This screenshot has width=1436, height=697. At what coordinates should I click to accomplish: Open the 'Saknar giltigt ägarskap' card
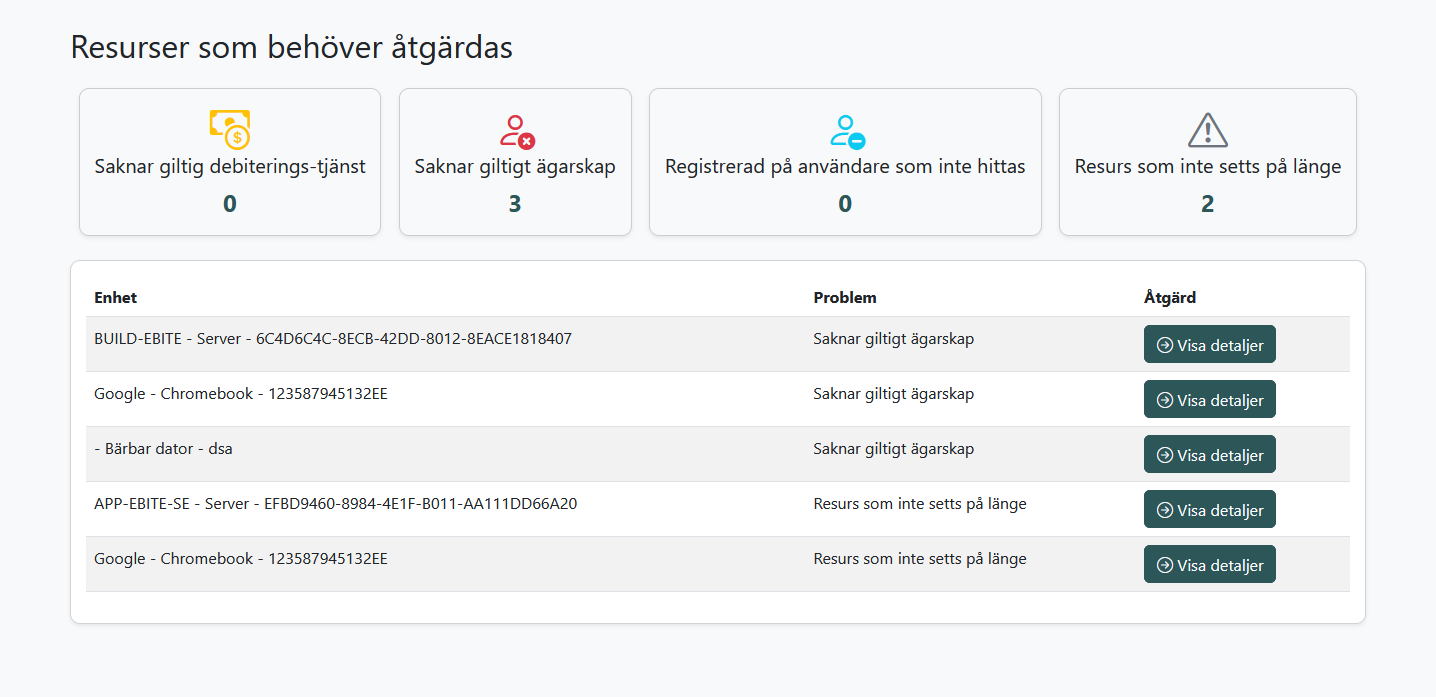[x=515, y=162]
